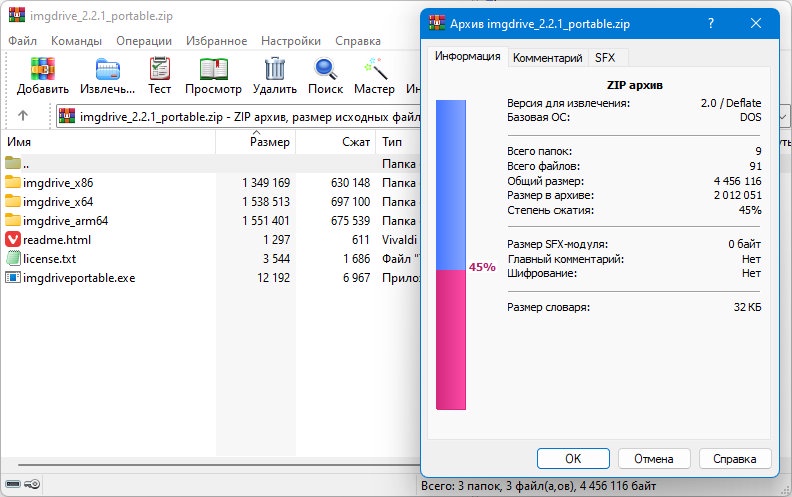Select the imgdrive_x64 row name

(x=58, y=202)
